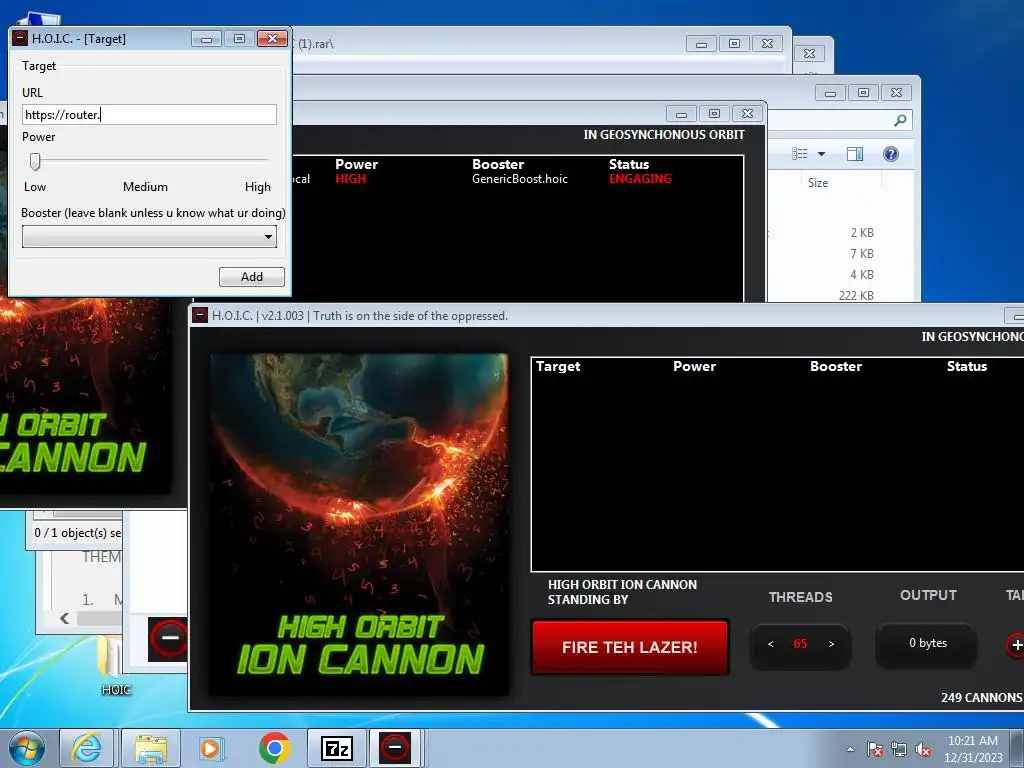The width and height of the screenshot is (1024, 768).
Task: Open Google Chrome from taskbar
Action: [274, 748]
